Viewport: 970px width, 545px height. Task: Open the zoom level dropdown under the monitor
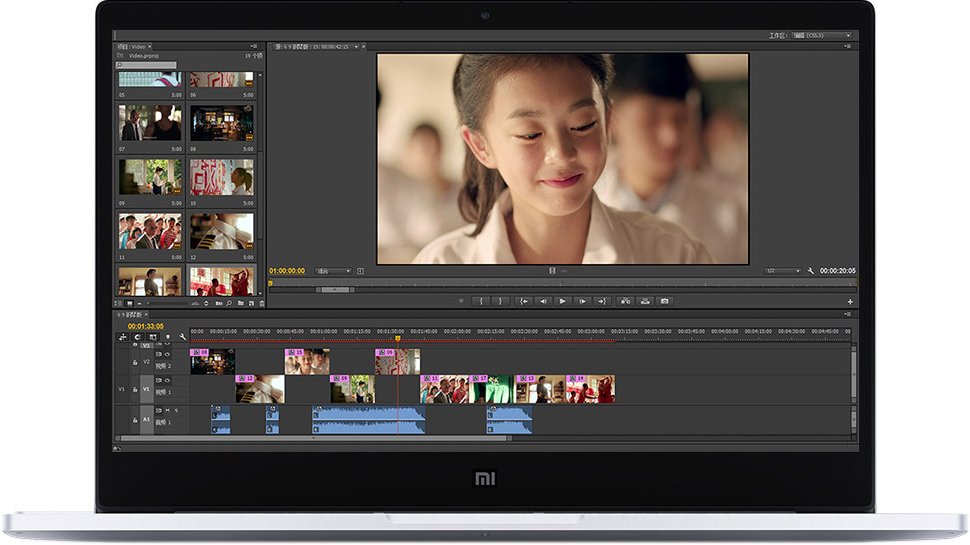[x=334, y=271]
